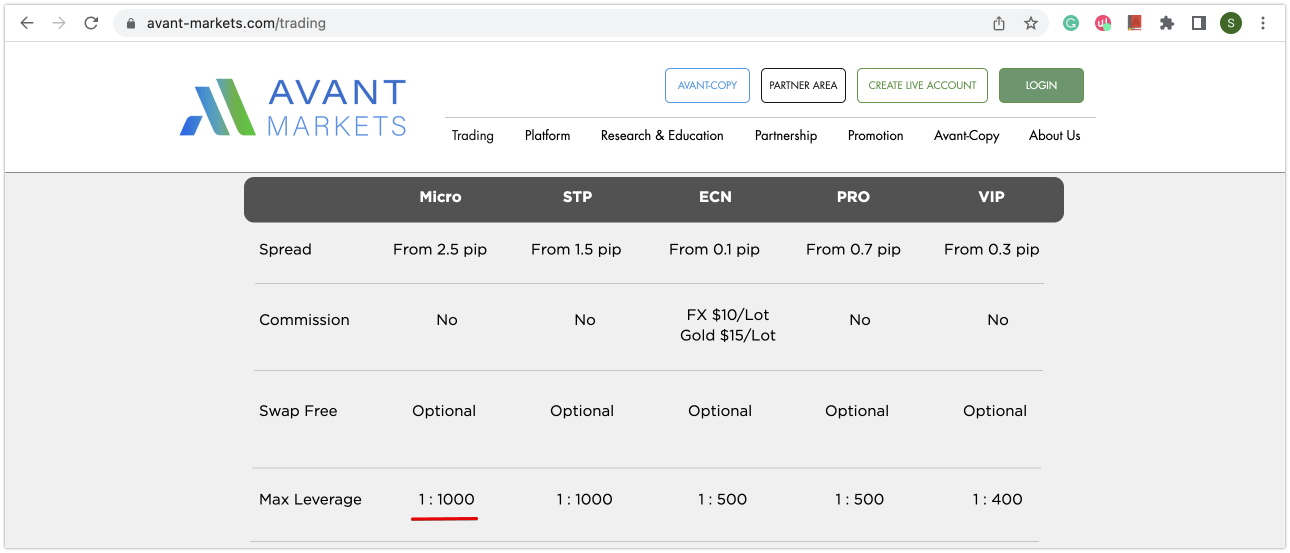Click the browser forward arrow
Image resolution: width=1290 pixels, height=553 pixels.
click(x=59, y=23)
